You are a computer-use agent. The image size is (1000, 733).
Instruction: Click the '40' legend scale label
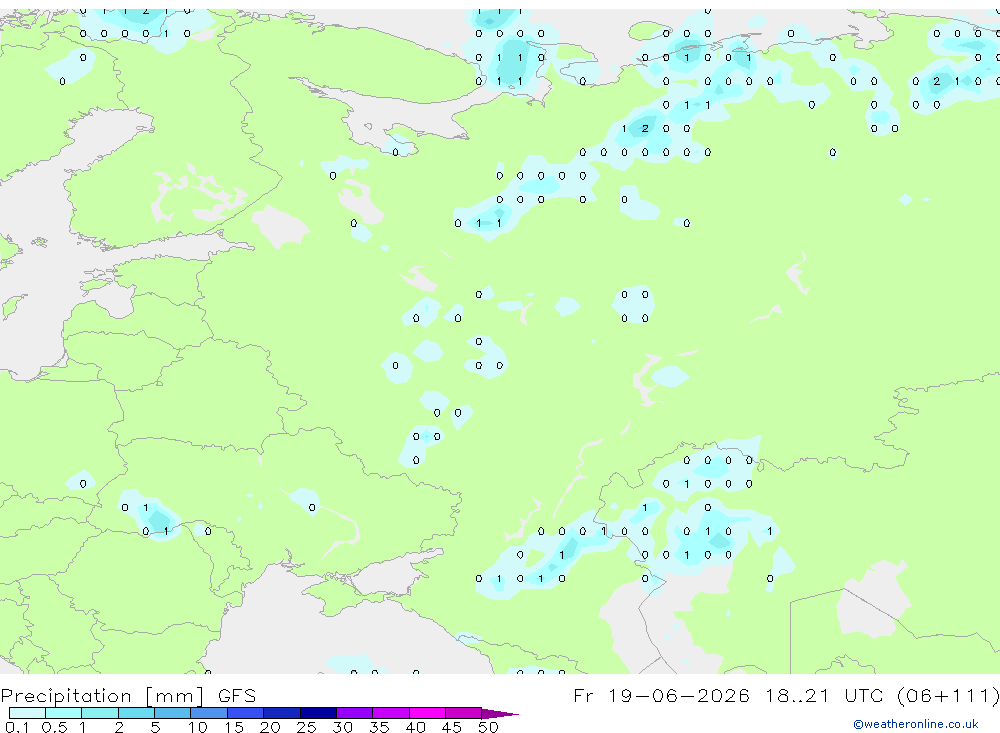coord(415,727)
